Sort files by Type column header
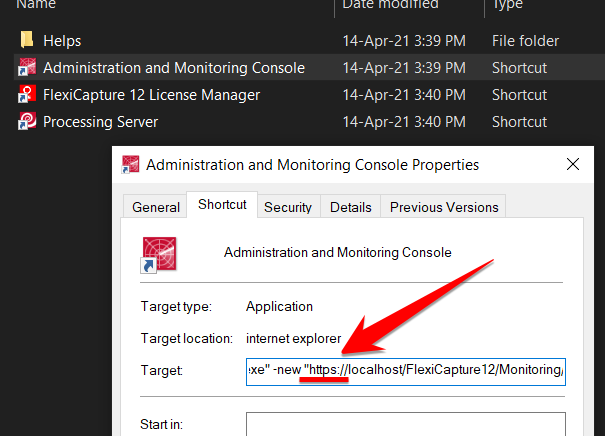This screenshot has height=436, width=605. coord(507,4)
